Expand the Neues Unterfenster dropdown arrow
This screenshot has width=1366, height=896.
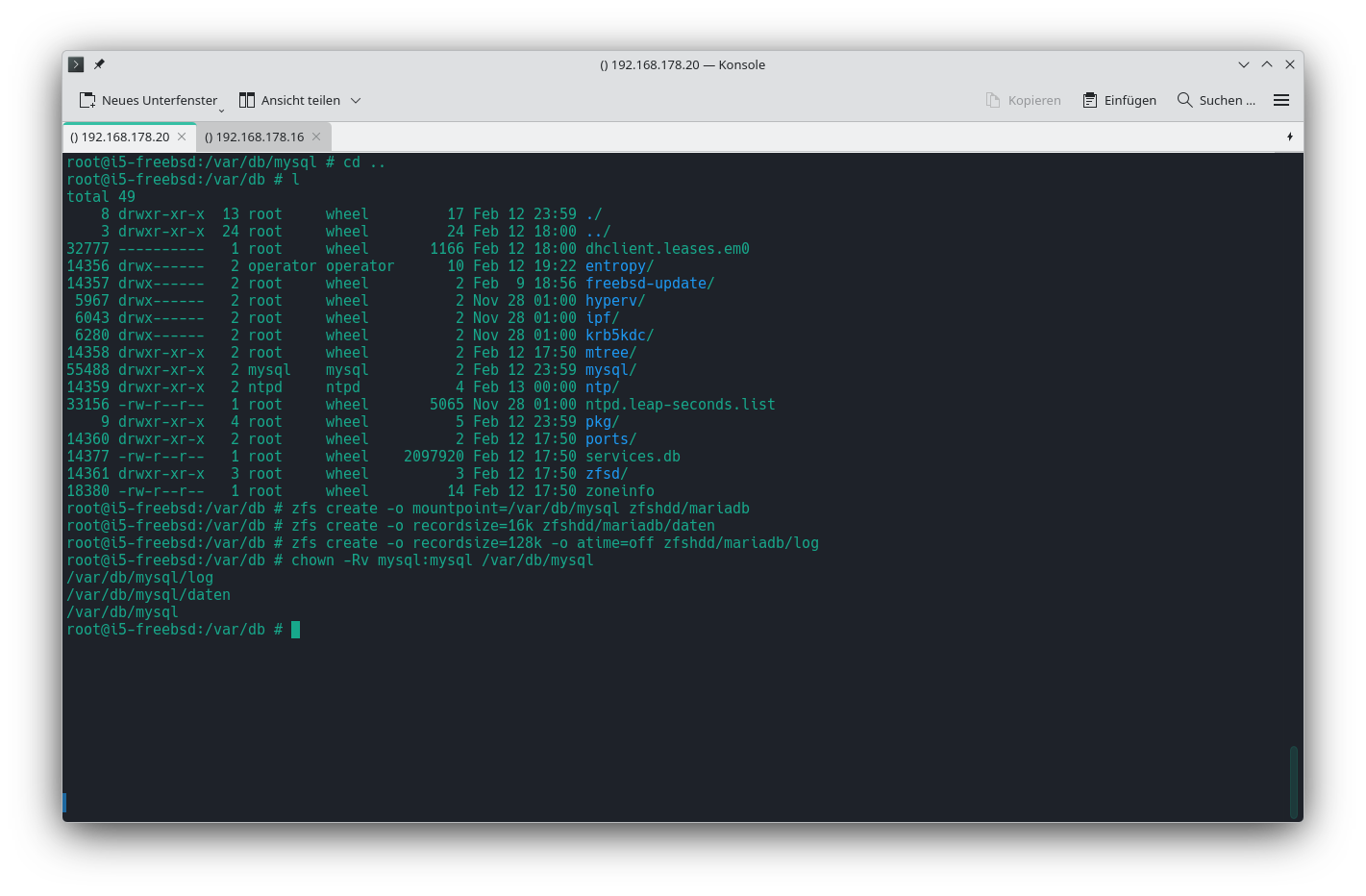(x=221, y=110)
